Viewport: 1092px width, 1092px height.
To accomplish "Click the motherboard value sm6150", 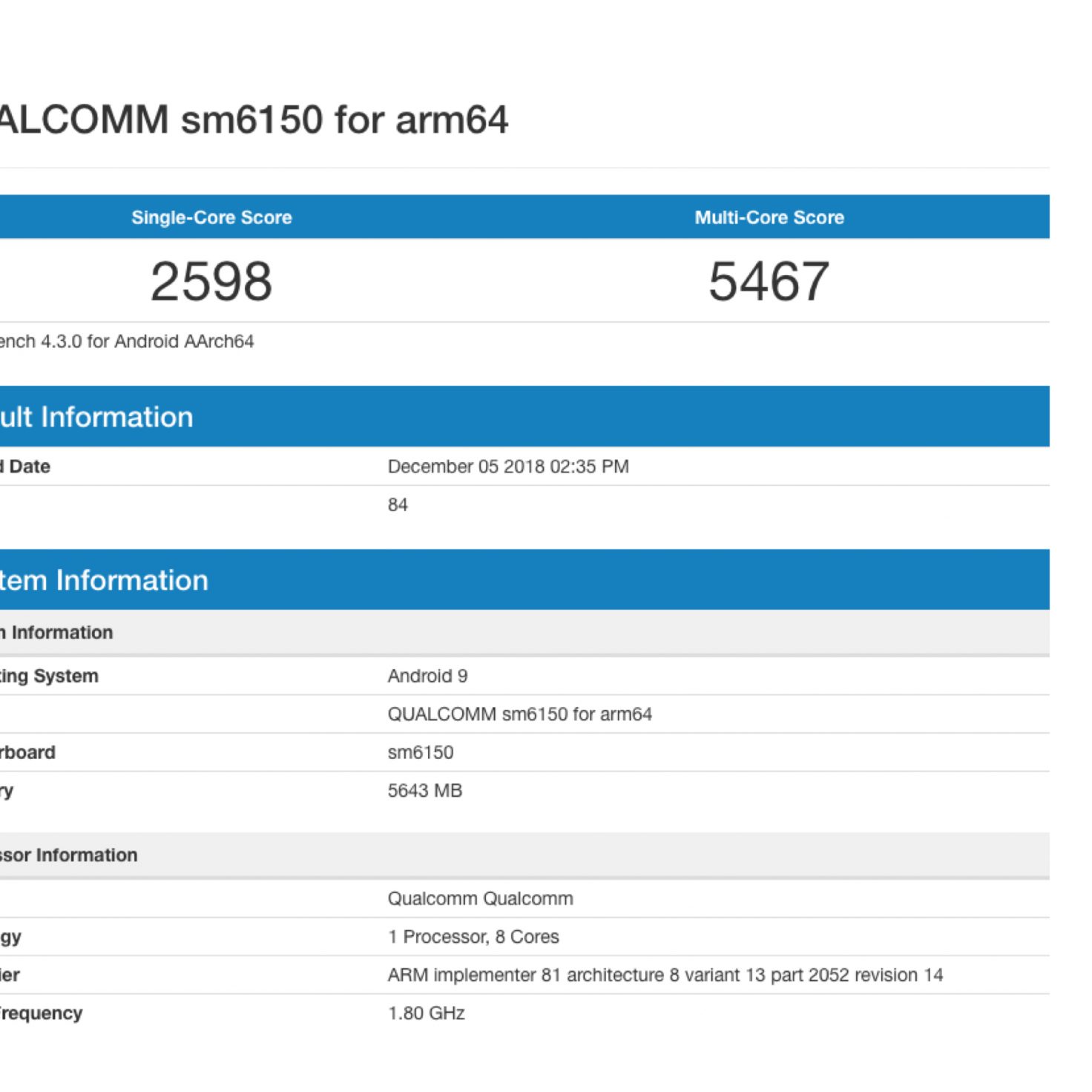I will [420, 752].
